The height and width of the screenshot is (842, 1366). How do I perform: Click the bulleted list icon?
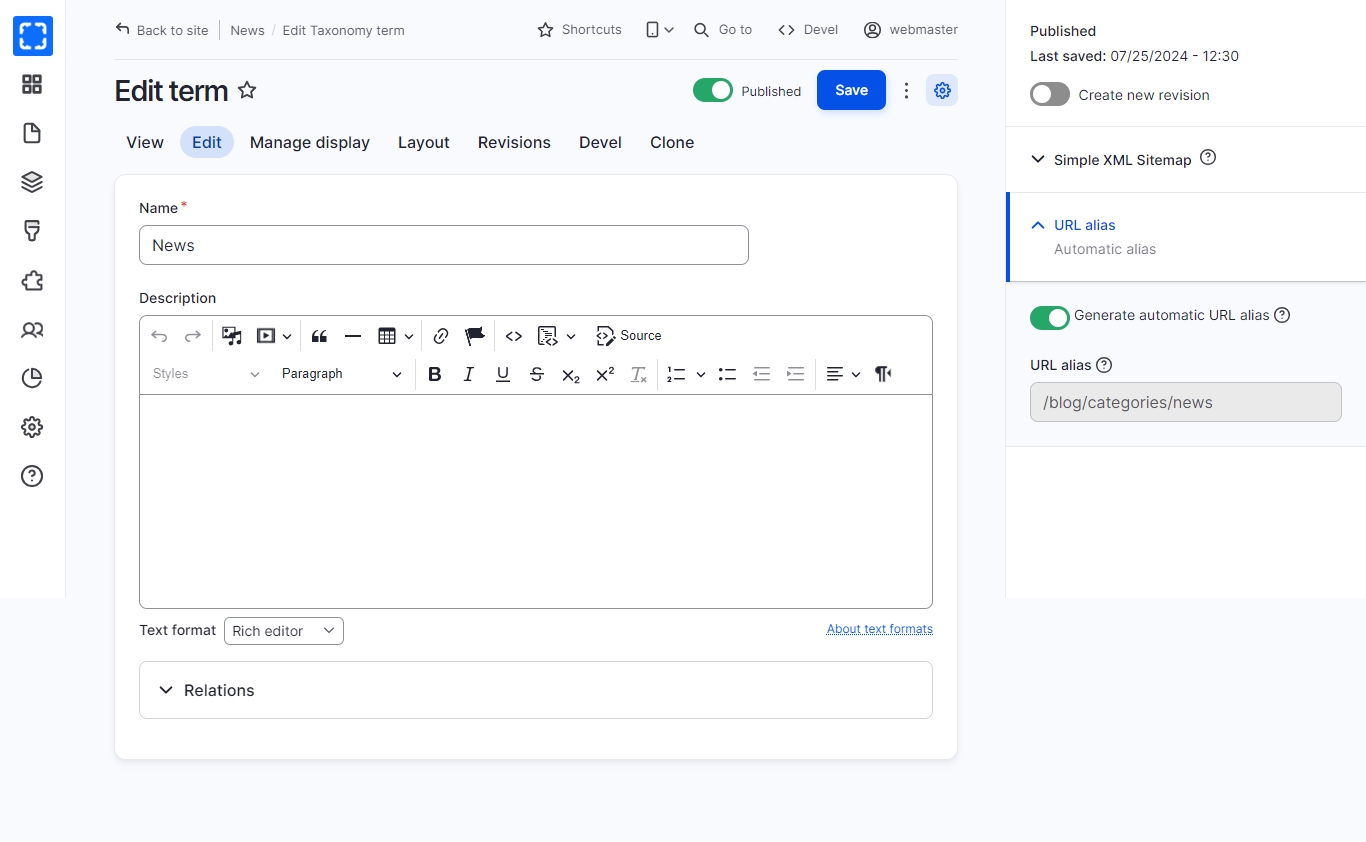click(727, 374)
